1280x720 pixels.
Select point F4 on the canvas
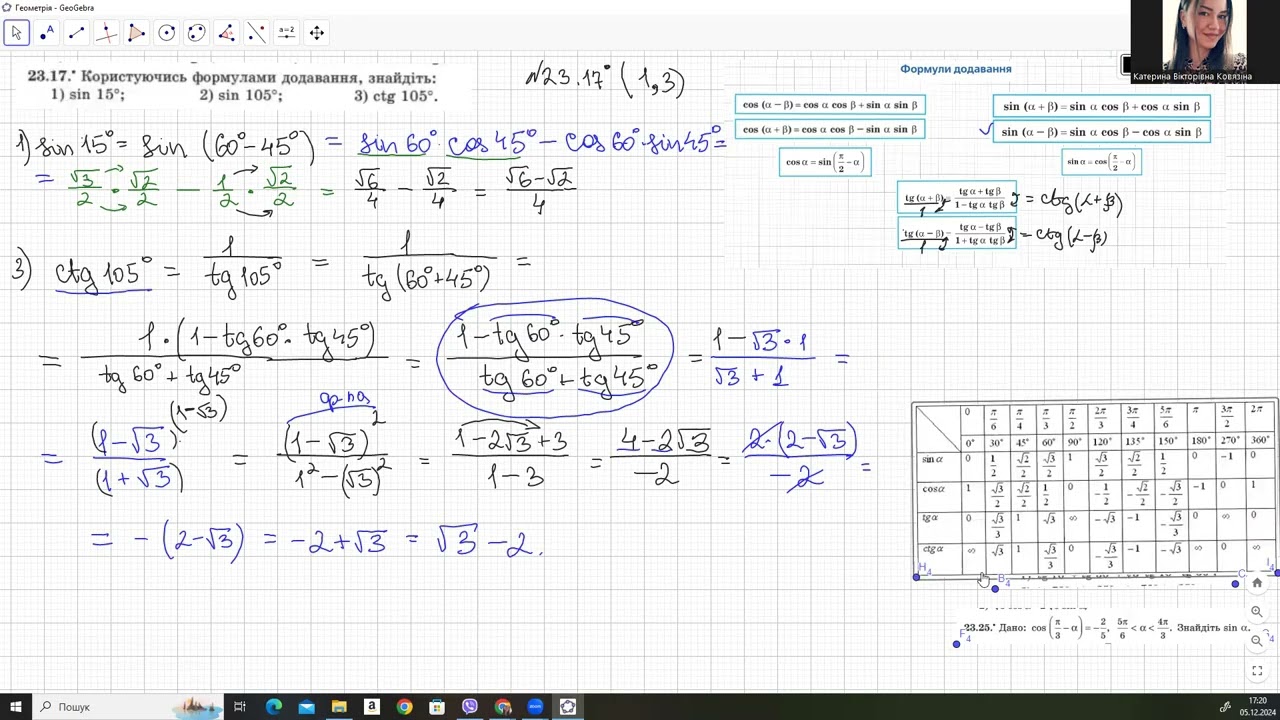coord(957,644)
